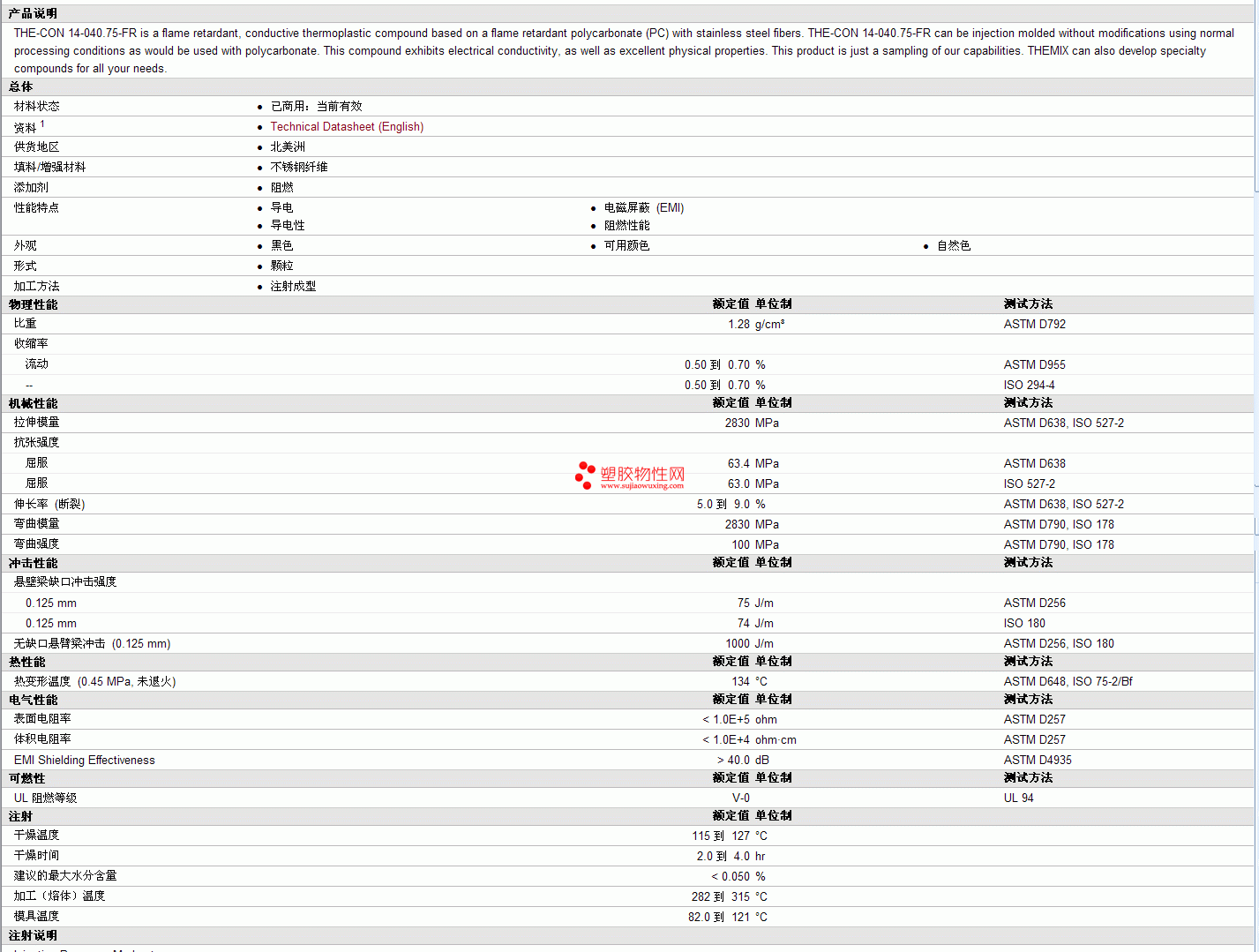Select the 导电性 feature entry
This screenshot has width=1259, height=952.
tap(288, 225)
